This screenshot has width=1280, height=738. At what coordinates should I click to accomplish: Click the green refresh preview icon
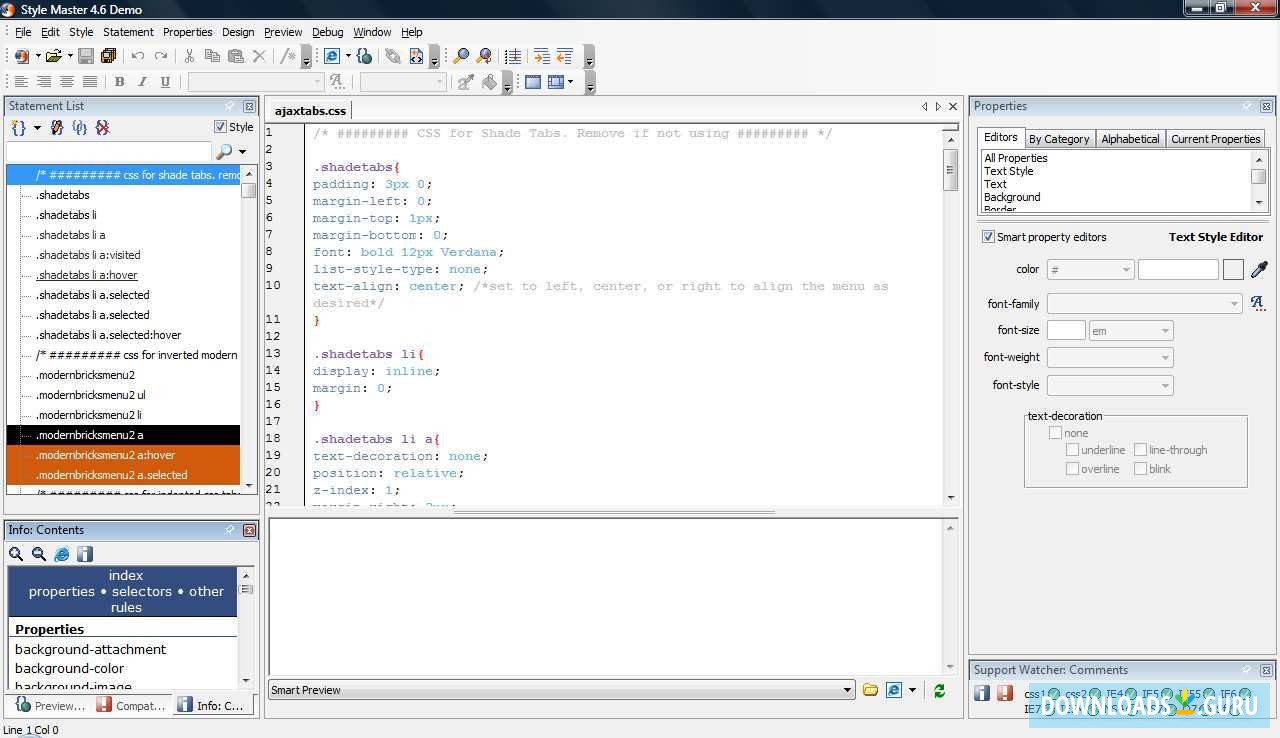coord(939,690)
